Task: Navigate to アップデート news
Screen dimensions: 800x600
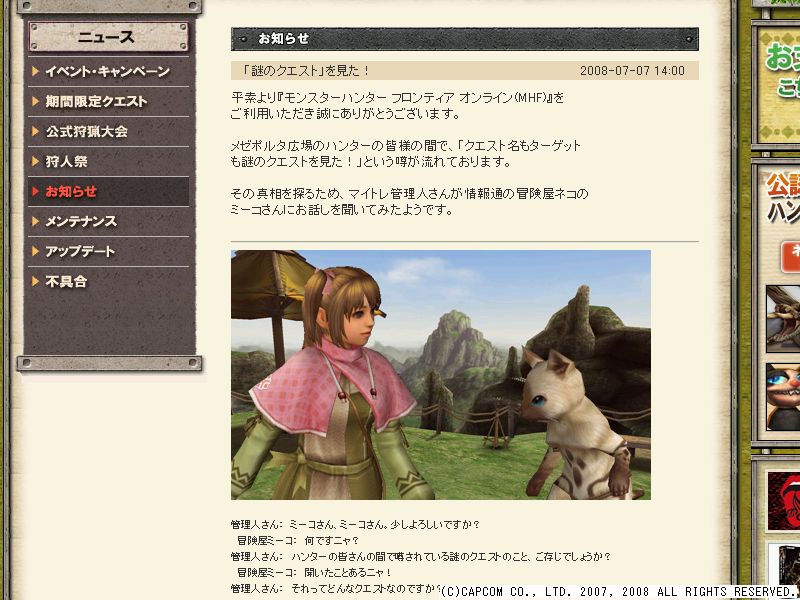Action: (108, 252)
